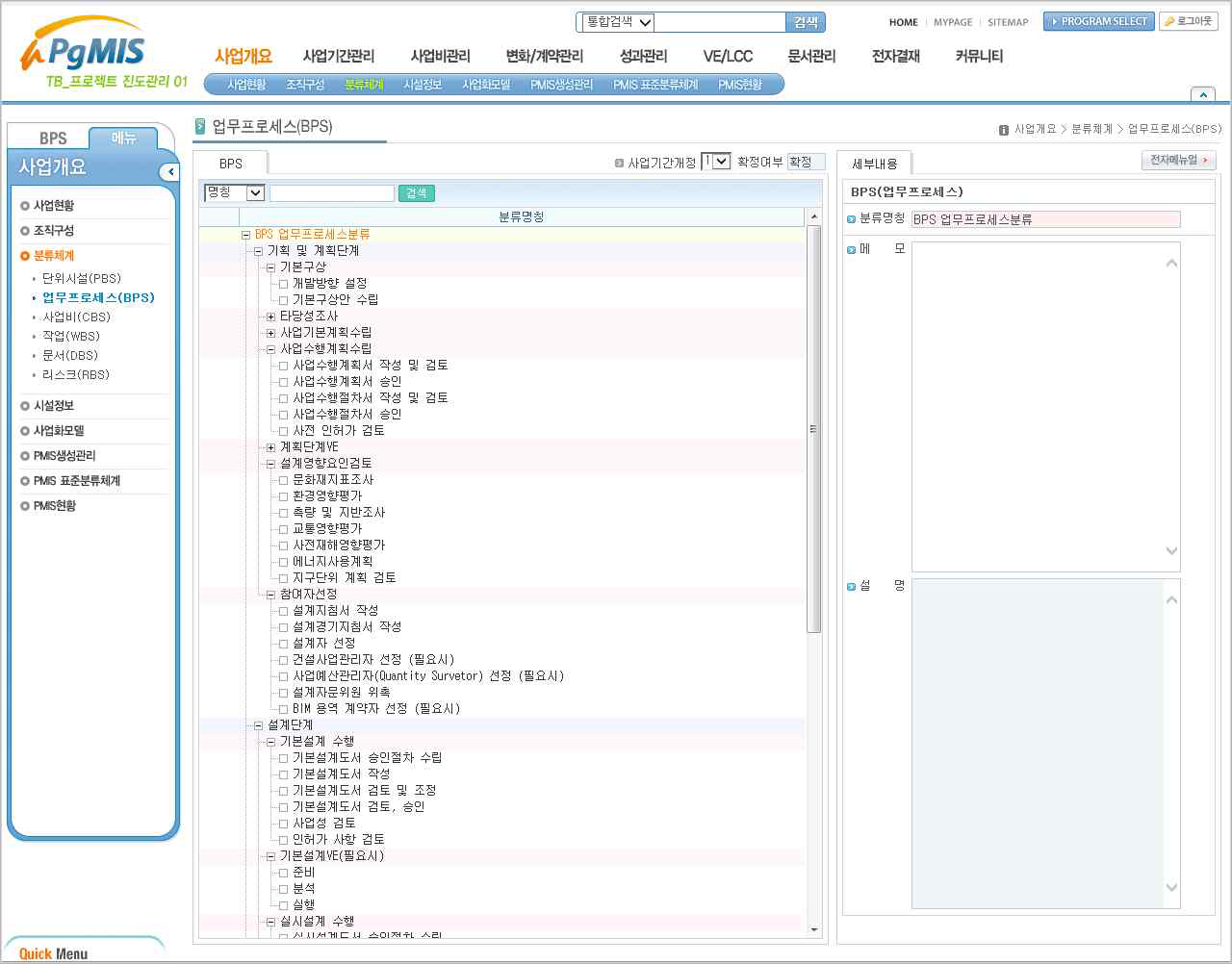Image resolution: width=1232 pixels, height=964 pixels.
Task: Open 문서(DBS) in sidebar
Action: click(70, 355)
